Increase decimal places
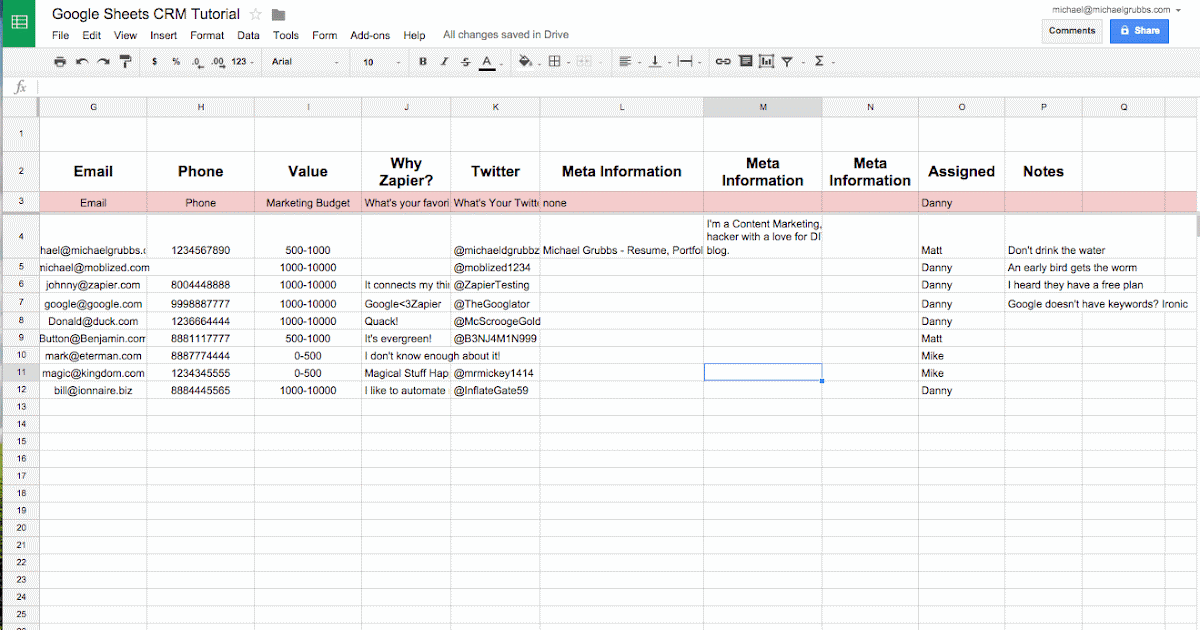Image resolution: width=1200 pixels, height=630 pixels. [x=217, y=62]
